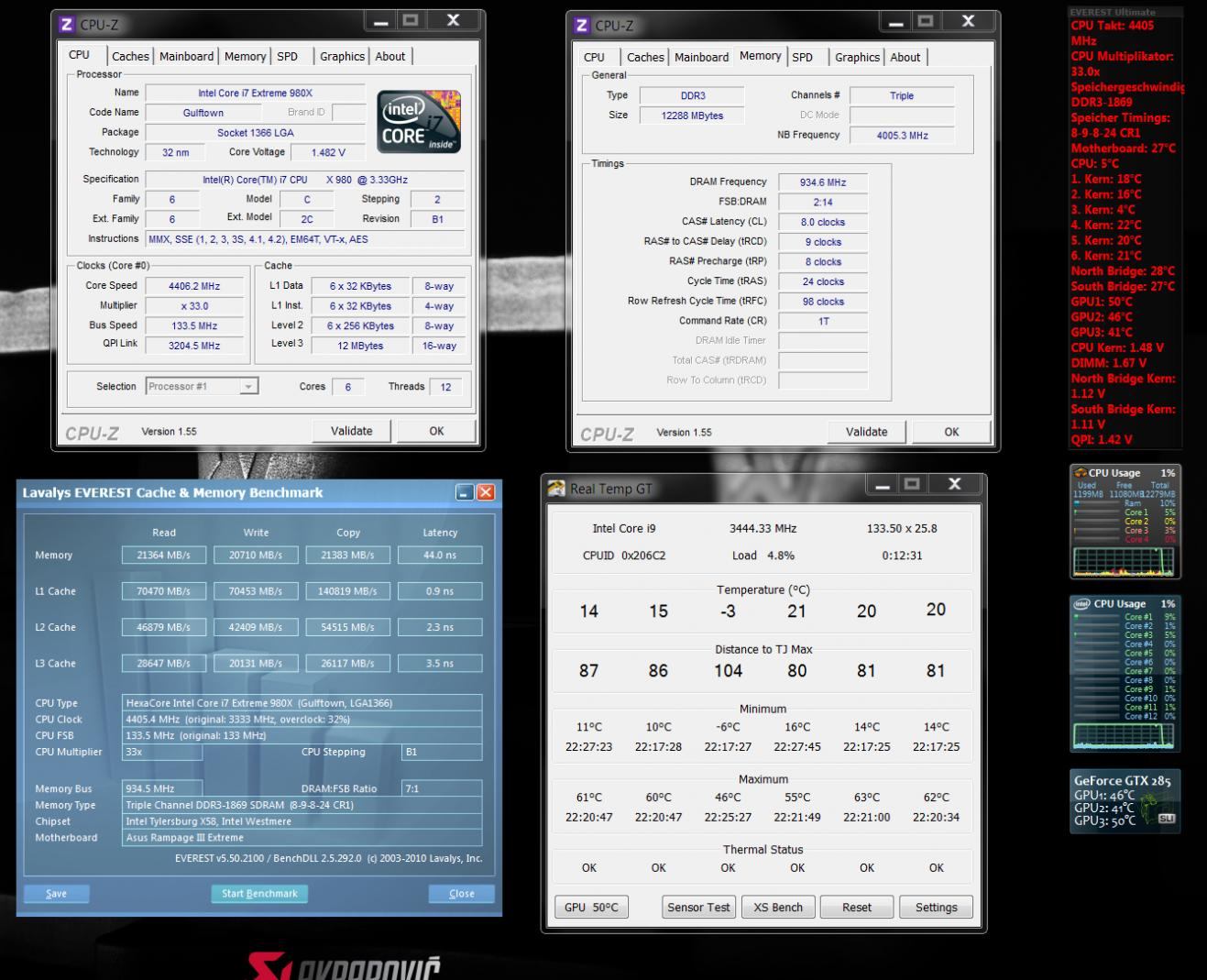Click the Intel Core i7 inside logo

pyautogui.click(x=421, y=120)
